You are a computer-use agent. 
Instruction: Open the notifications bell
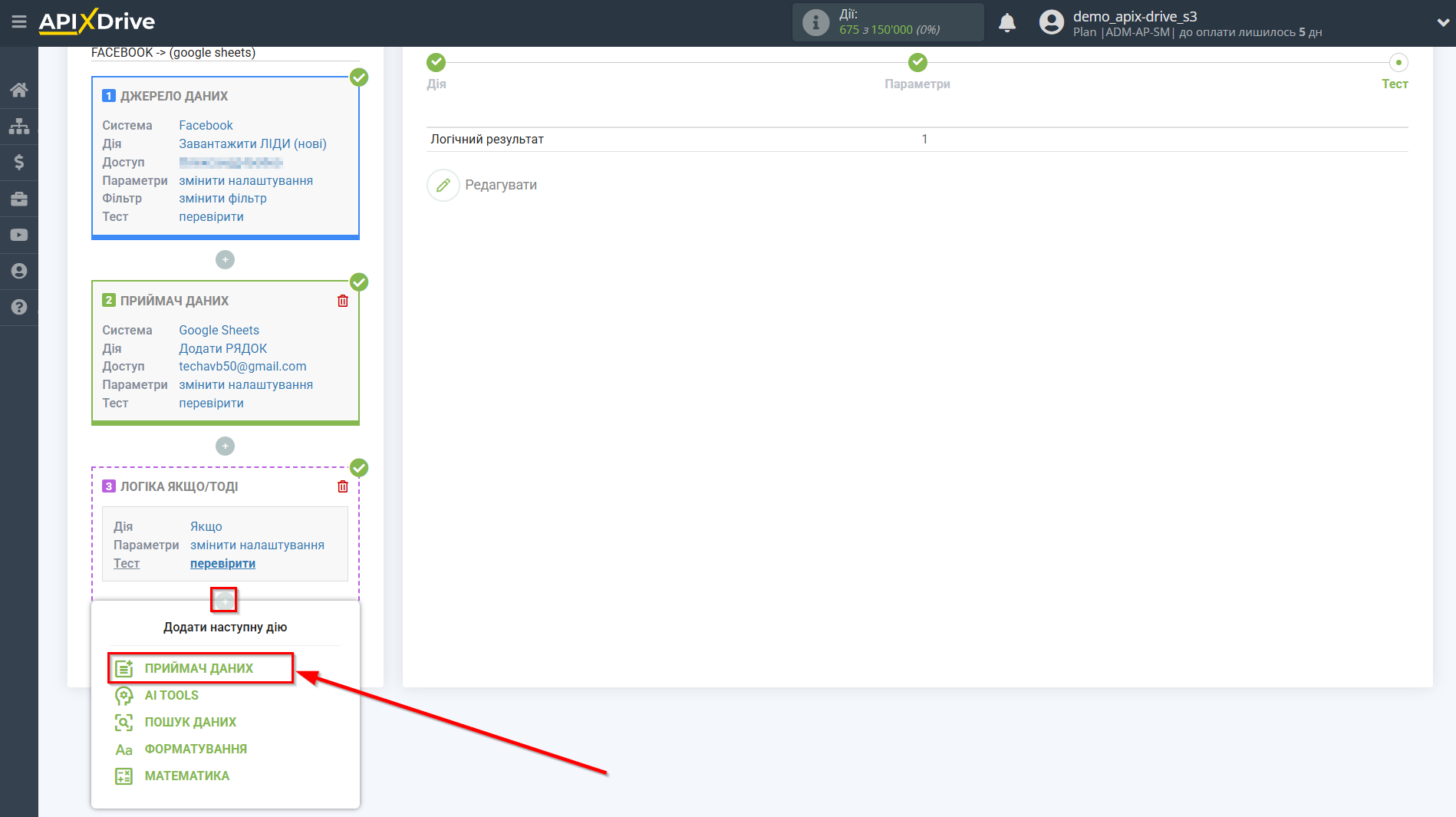(1007, 22)
